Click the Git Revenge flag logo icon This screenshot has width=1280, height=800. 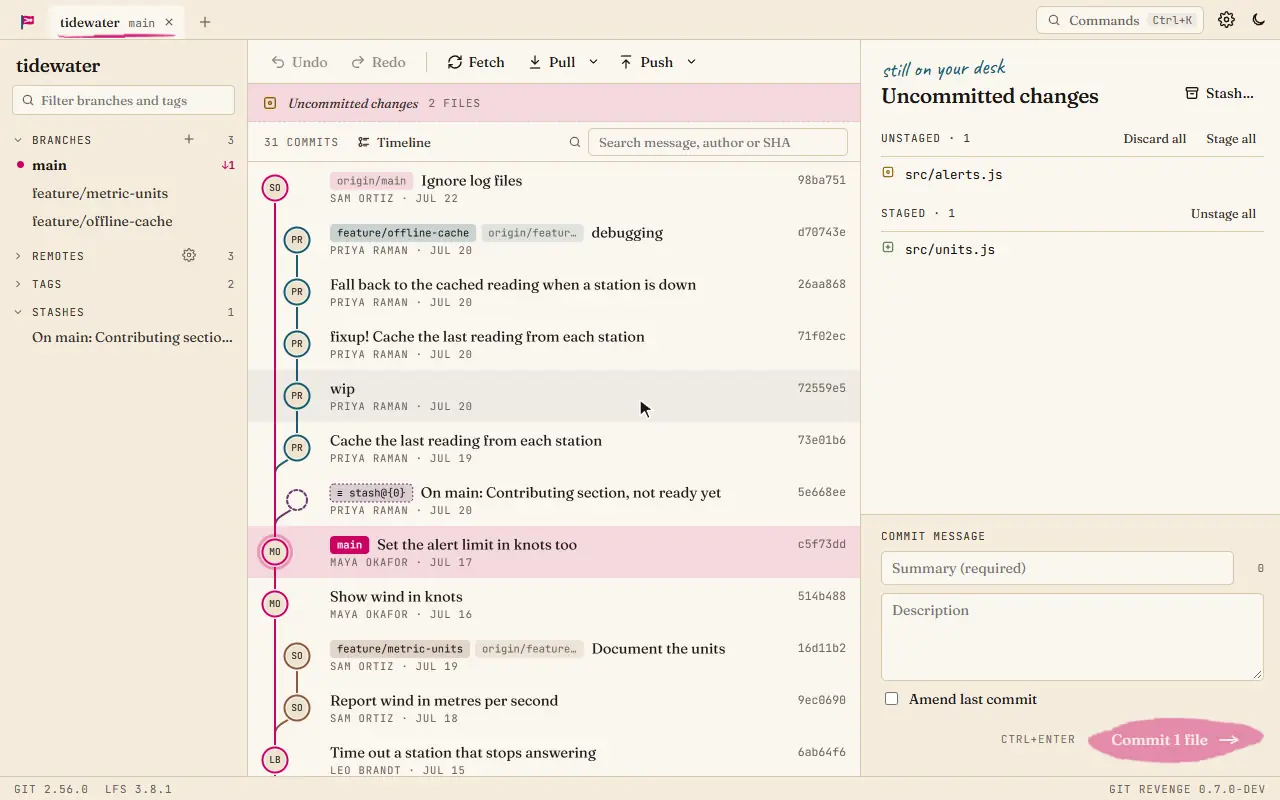tap(28, 21)
